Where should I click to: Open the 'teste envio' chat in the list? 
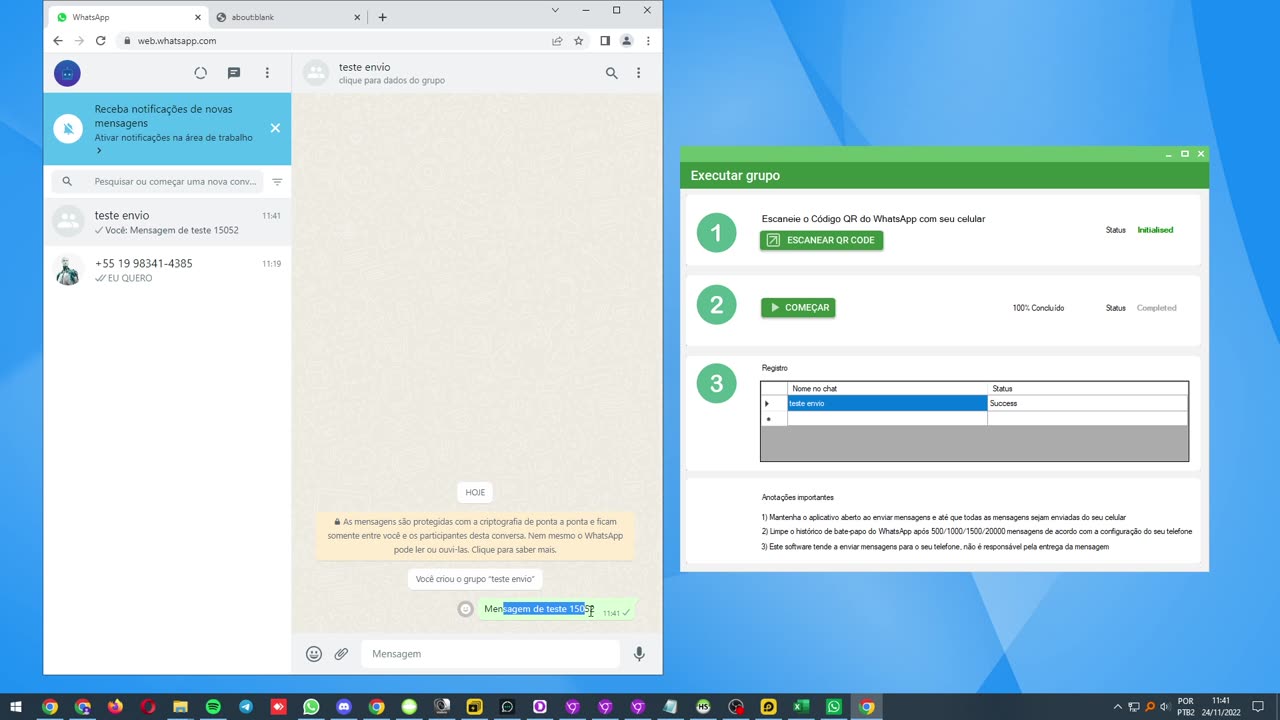pyautogui.click(x=167, y=222)
